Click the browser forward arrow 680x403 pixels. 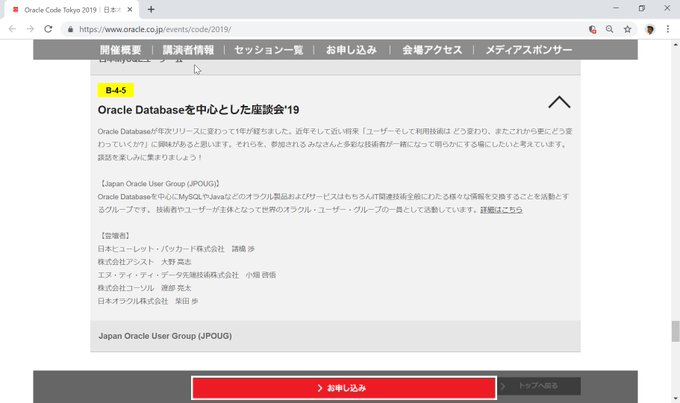(x=30, y=29)
